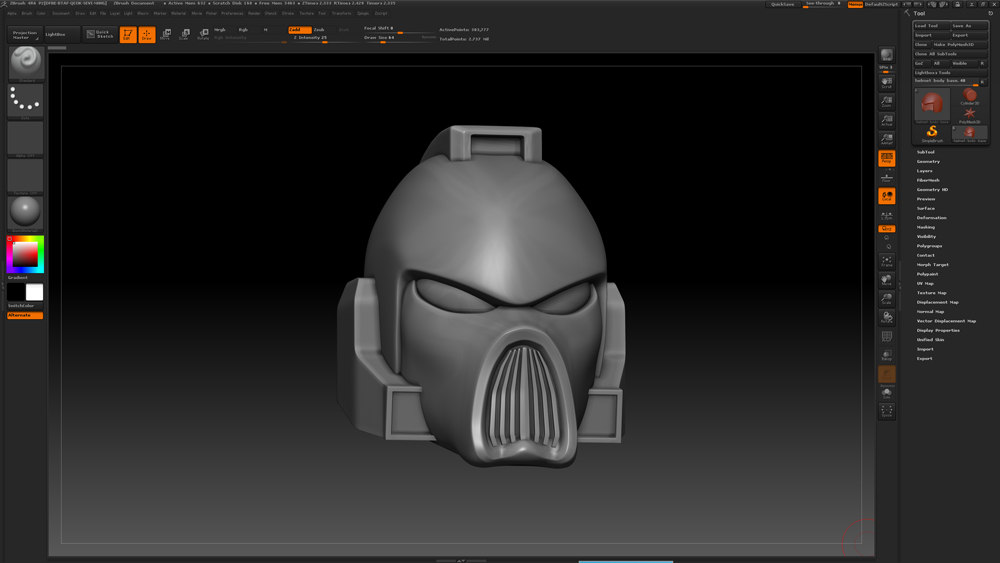Image resolution: width=1000 pixels, height=563 pixels.
Task: Select the Draw mode icon
Action: point(147,35)
